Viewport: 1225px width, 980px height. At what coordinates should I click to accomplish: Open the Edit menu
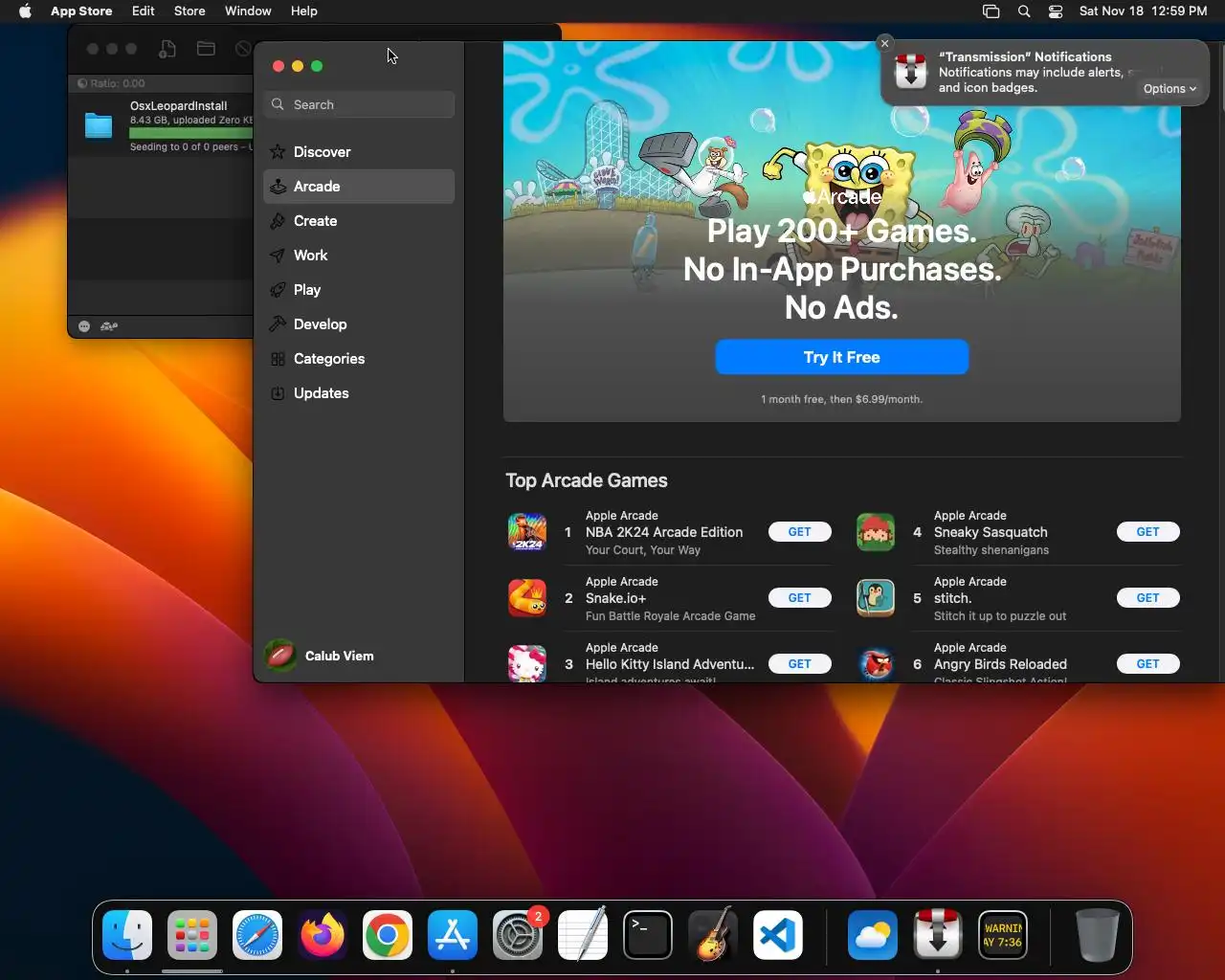[x=144, y=11]
